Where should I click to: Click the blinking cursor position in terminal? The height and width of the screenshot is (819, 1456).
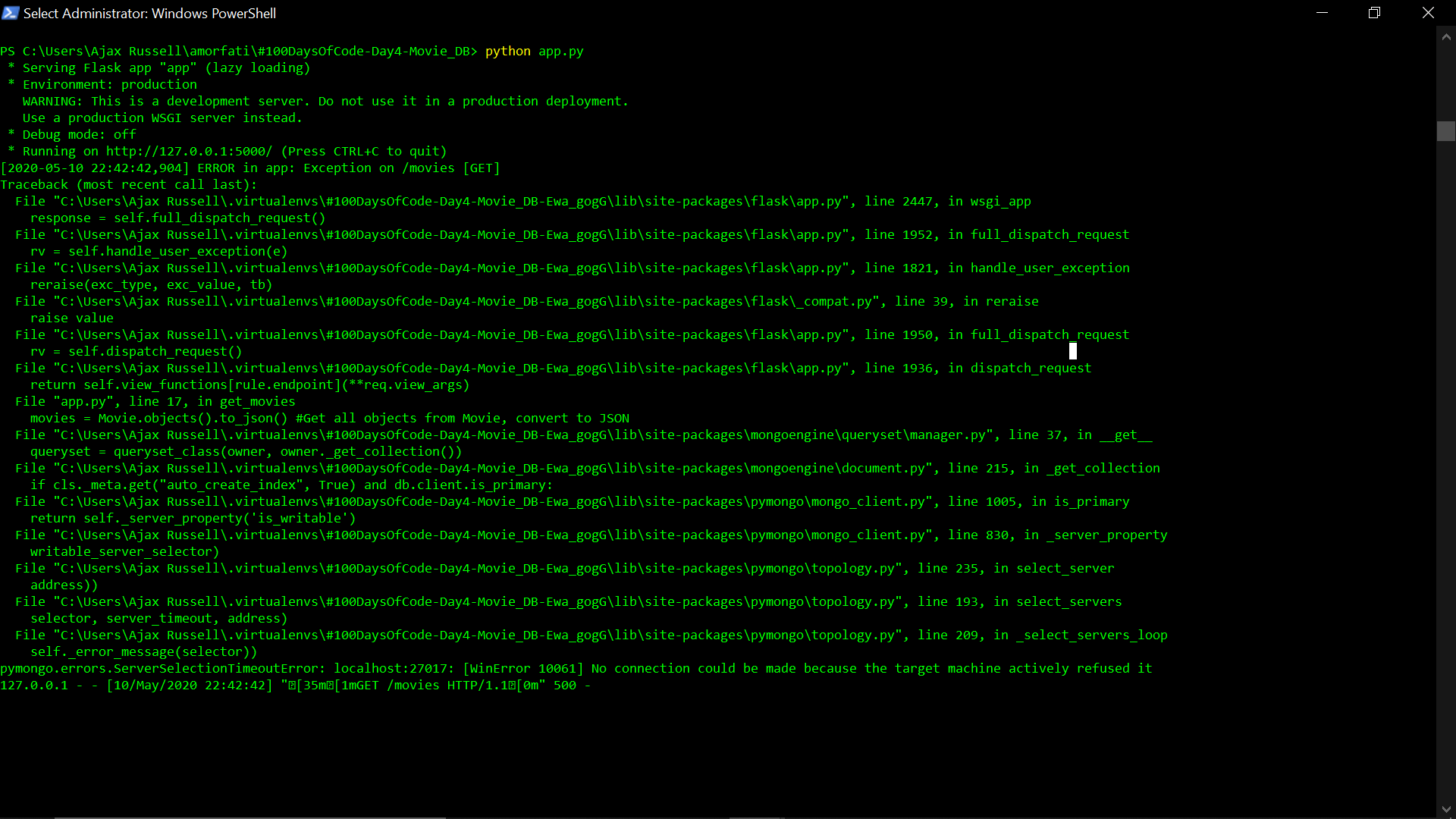coord(1073,350)
